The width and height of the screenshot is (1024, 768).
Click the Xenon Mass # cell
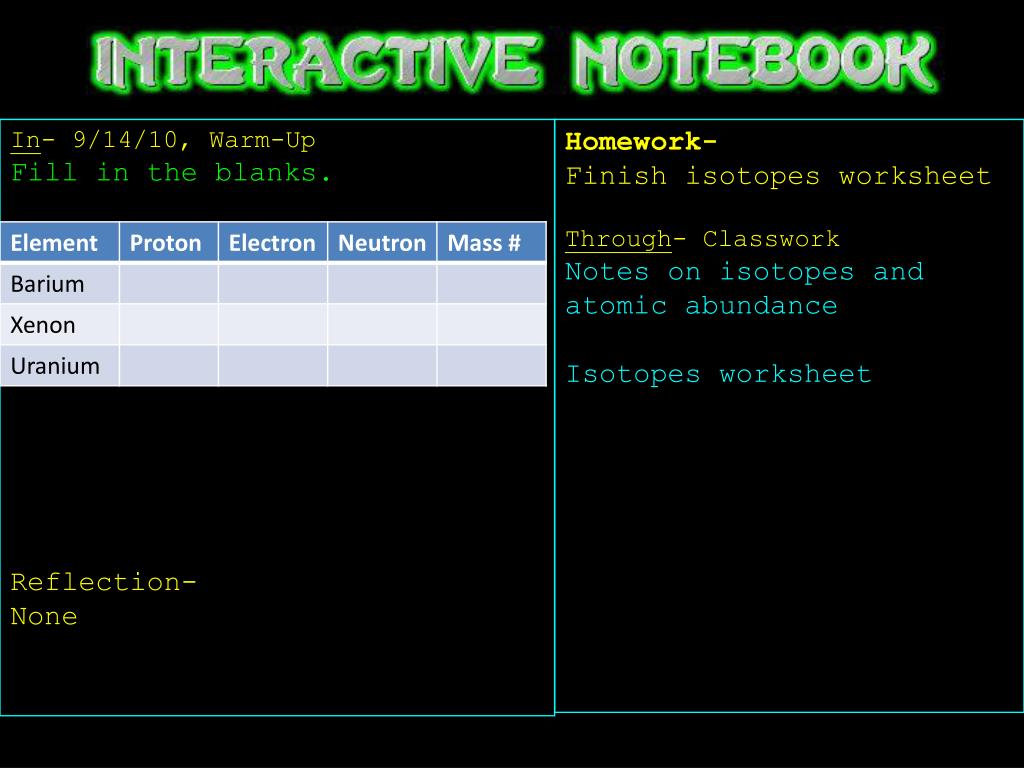point(492,325)
